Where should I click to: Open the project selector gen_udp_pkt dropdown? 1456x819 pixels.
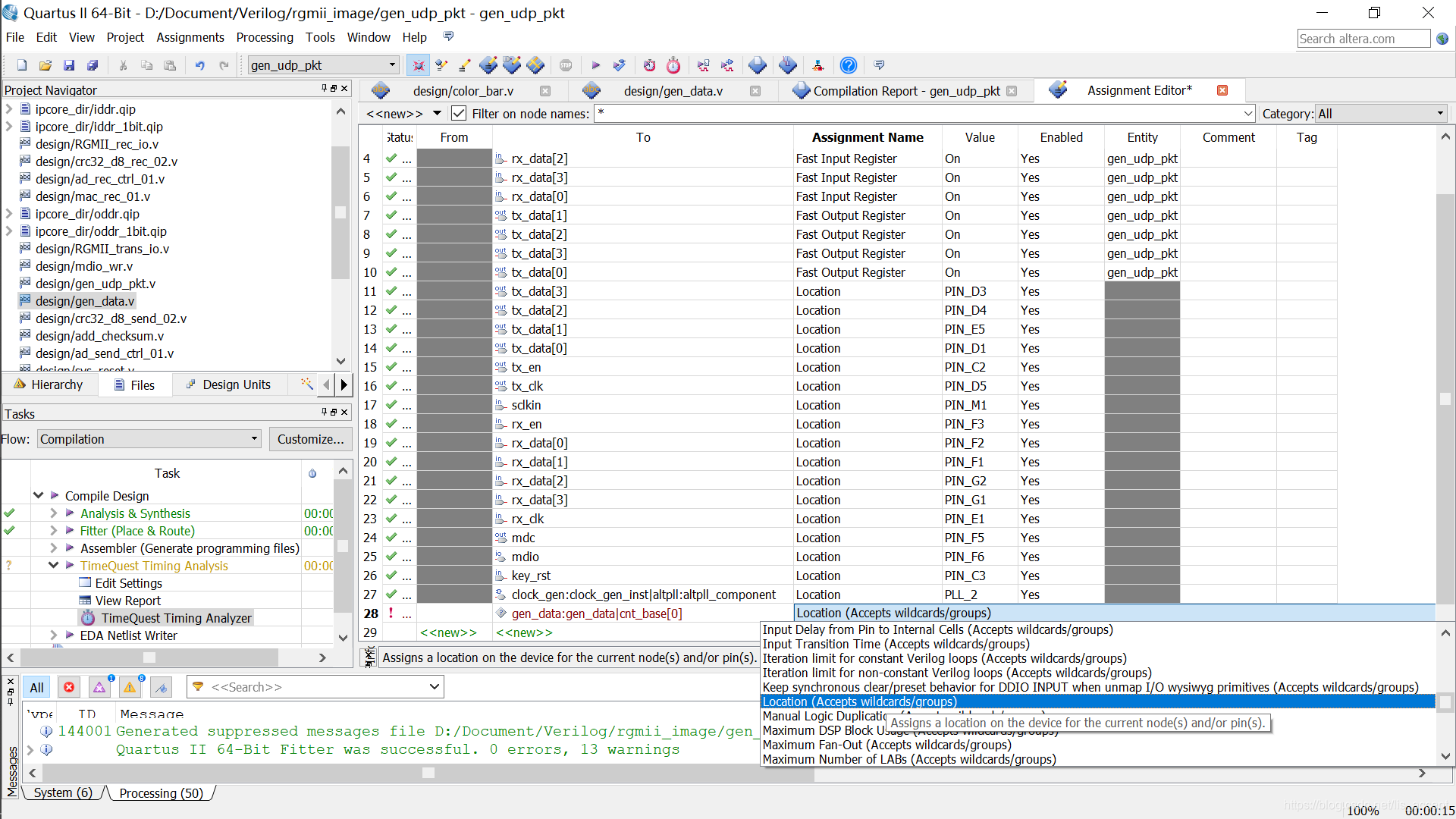[324, 65]
